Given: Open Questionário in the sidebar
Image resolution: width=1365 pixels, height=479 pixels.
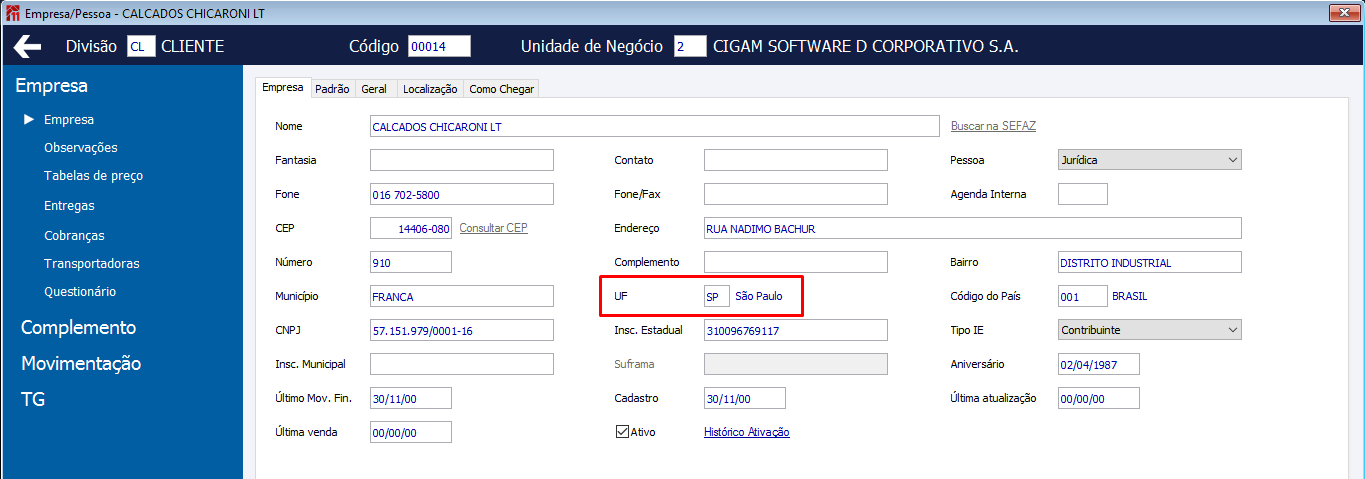Looking at the screenshot, I should (x=80, y=292).
